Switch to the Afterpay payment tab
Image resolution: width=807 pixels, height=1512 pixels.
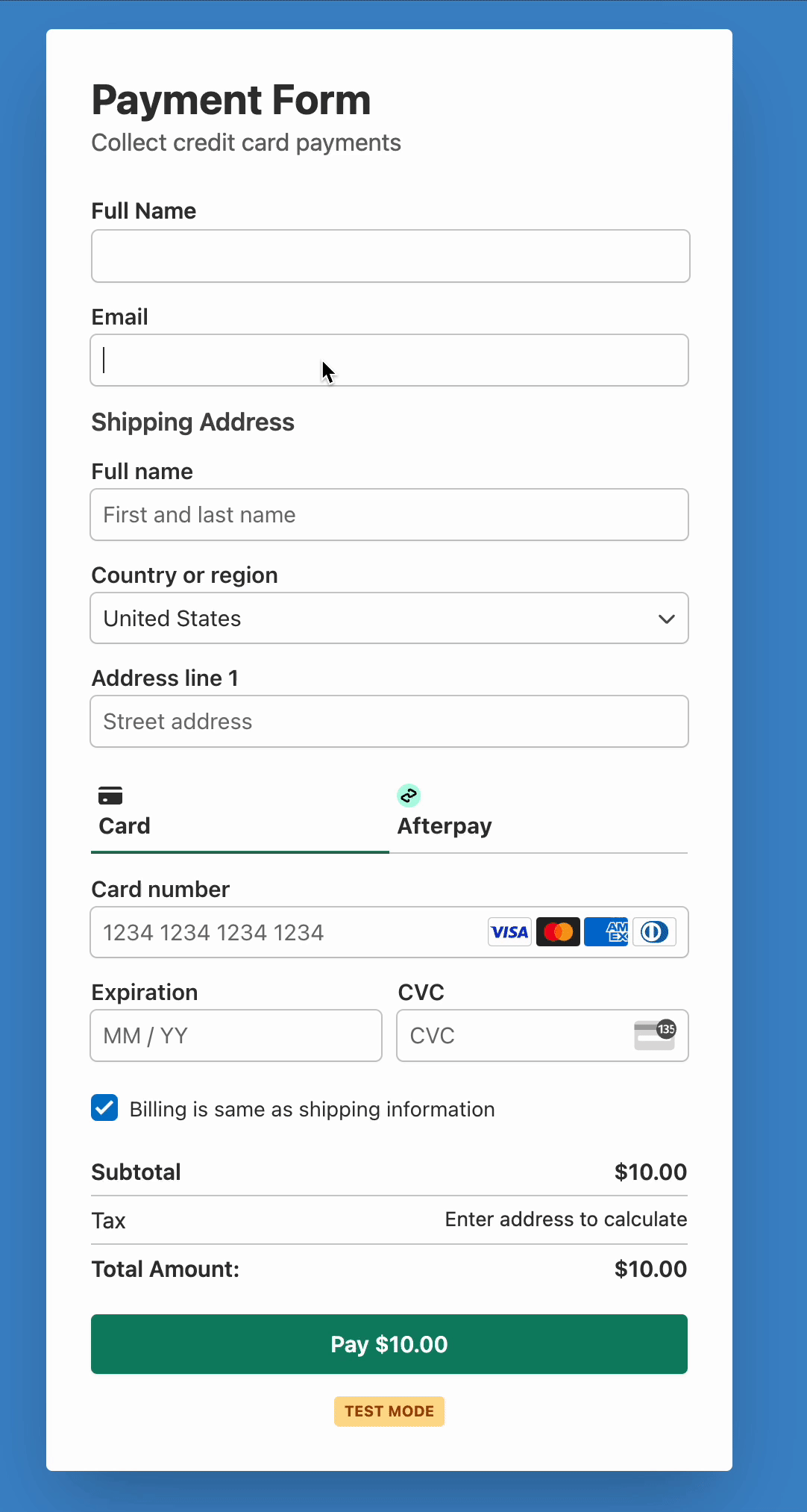tap(445, 813)
